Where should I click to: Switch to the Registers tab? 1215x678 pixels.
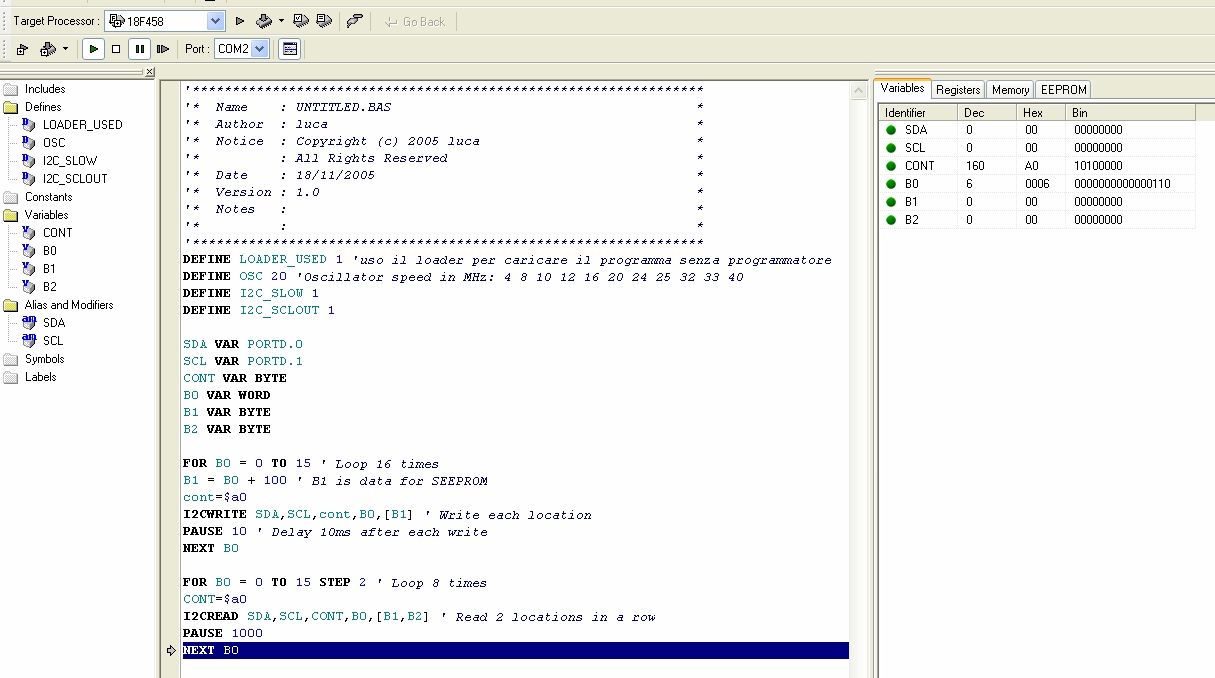point(958,90)
